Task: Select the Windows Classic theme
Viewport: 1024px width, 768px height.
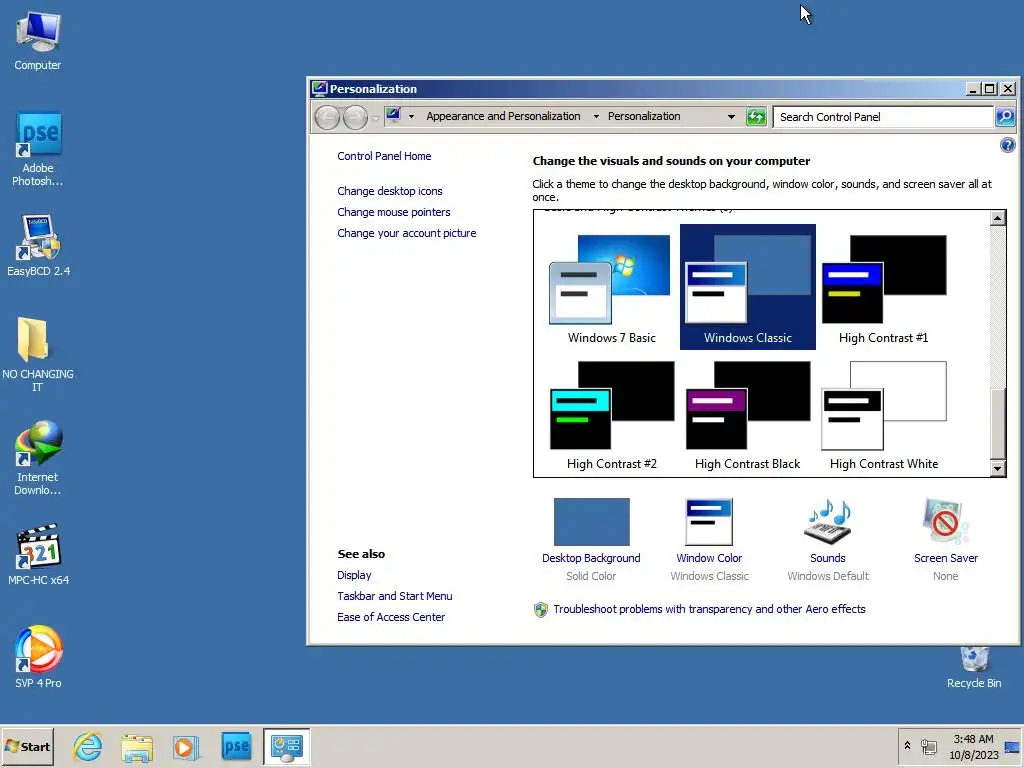Action: [x=748, y=287]
